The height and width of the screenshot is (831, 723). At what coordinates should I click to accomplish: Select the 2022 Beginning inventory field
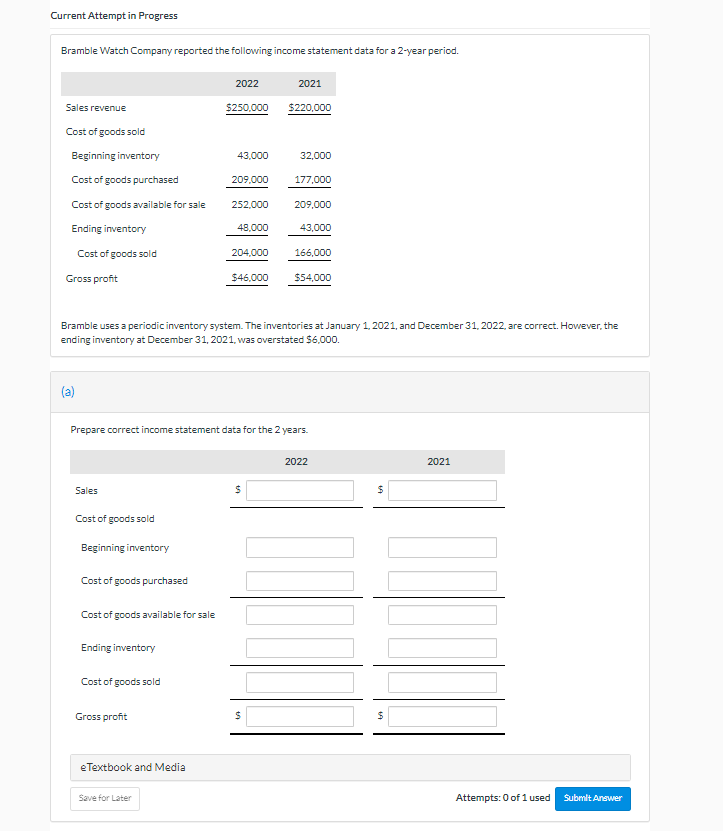(x=299, y=547)
